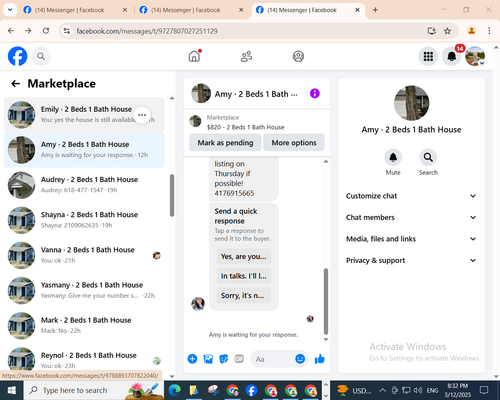Close the third Messenger browser tab
This screenshot has height=400, width=500.
tap(357, 10)
